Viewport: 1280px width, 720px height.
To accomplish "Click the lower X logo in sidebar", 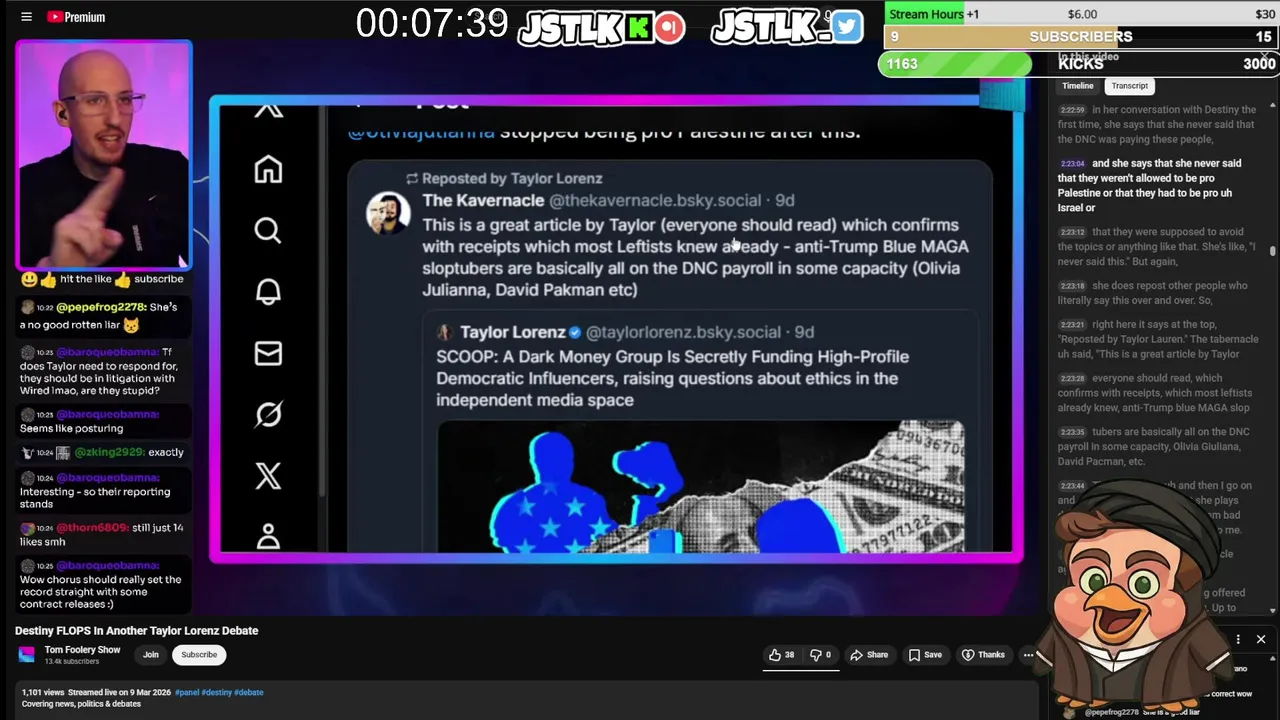I will tap(268, 475).
